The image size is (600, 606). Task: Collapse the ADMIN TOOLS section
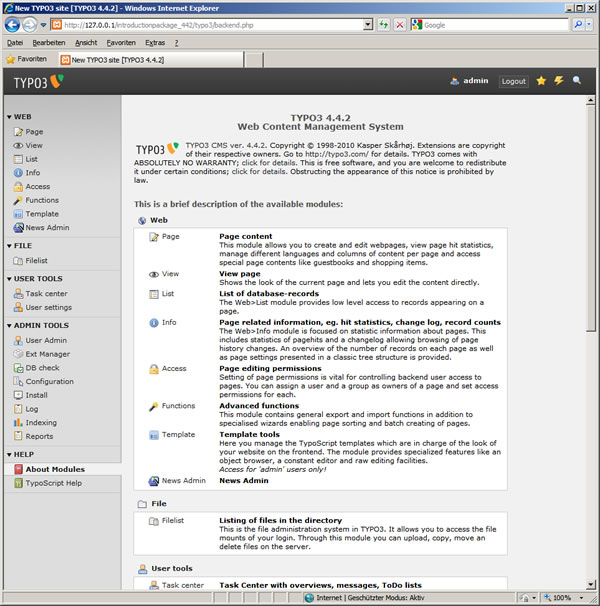click(x=8, y=325)
